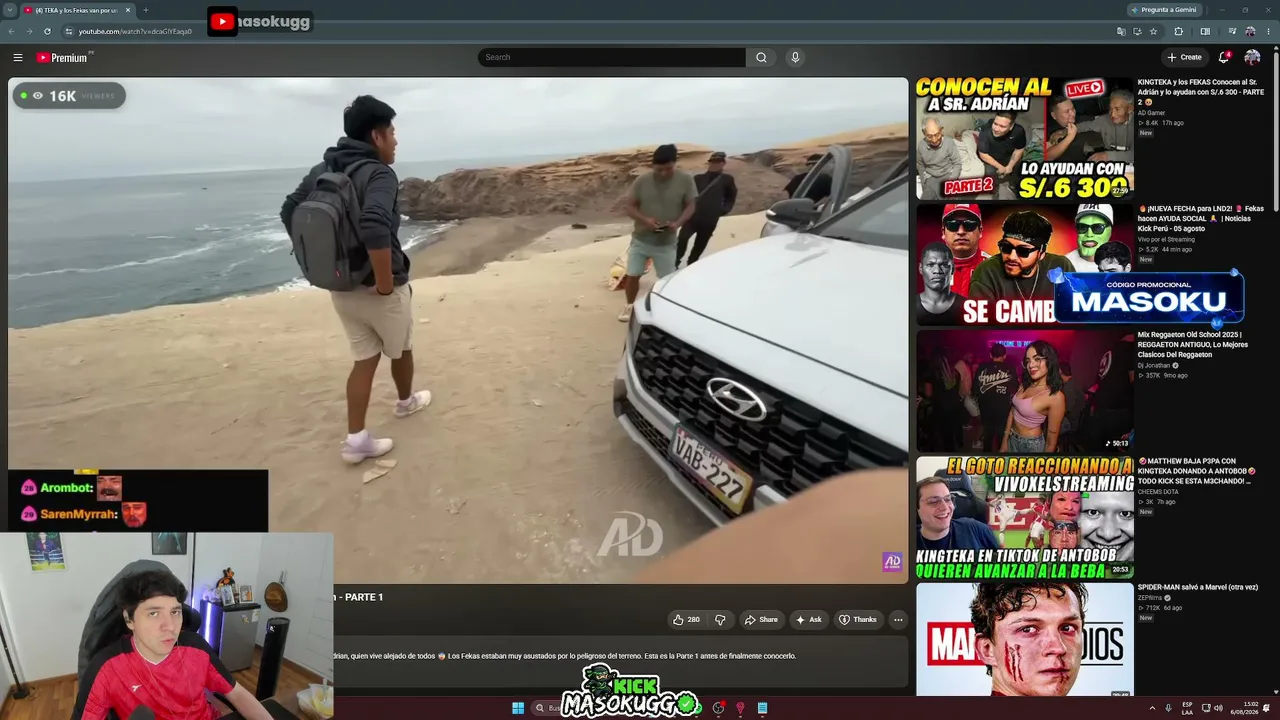Close the YouTube video tab
The width and height of the screenshot is (1280, 720).
[128, 10]
